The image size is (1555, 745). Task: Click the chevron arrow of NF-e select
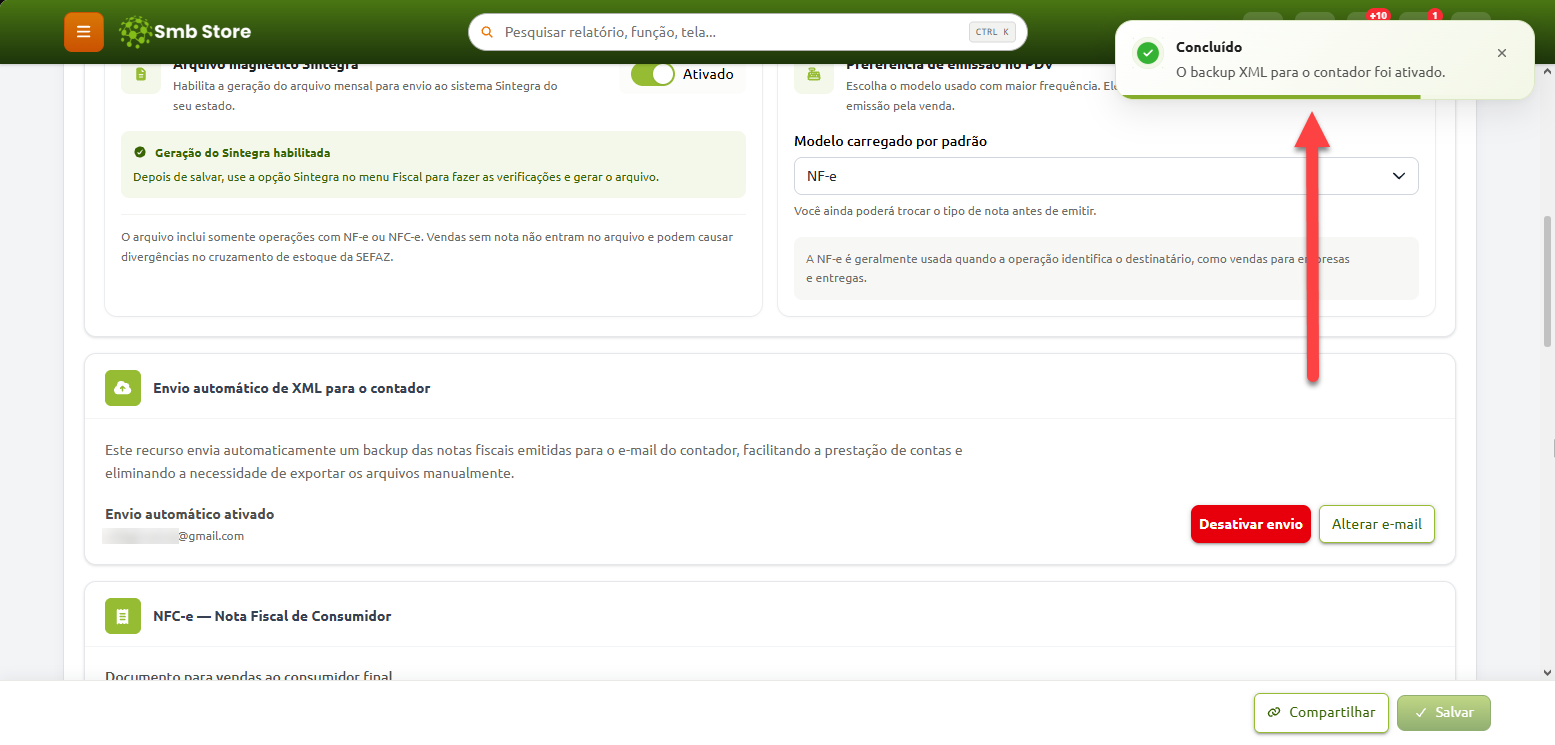pos(1399,176)
